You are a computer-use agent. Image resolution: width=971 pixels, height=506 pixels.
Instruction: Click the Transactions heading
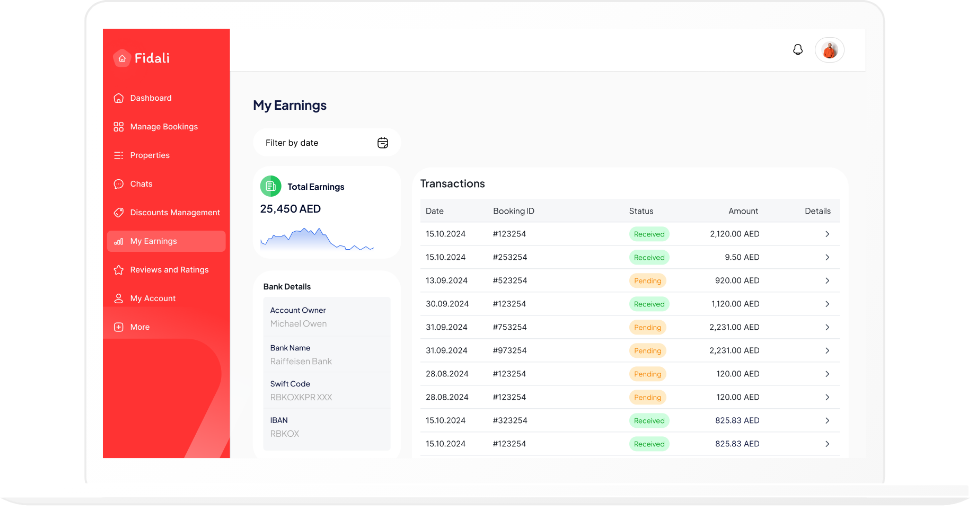click(x=453, y=184)
